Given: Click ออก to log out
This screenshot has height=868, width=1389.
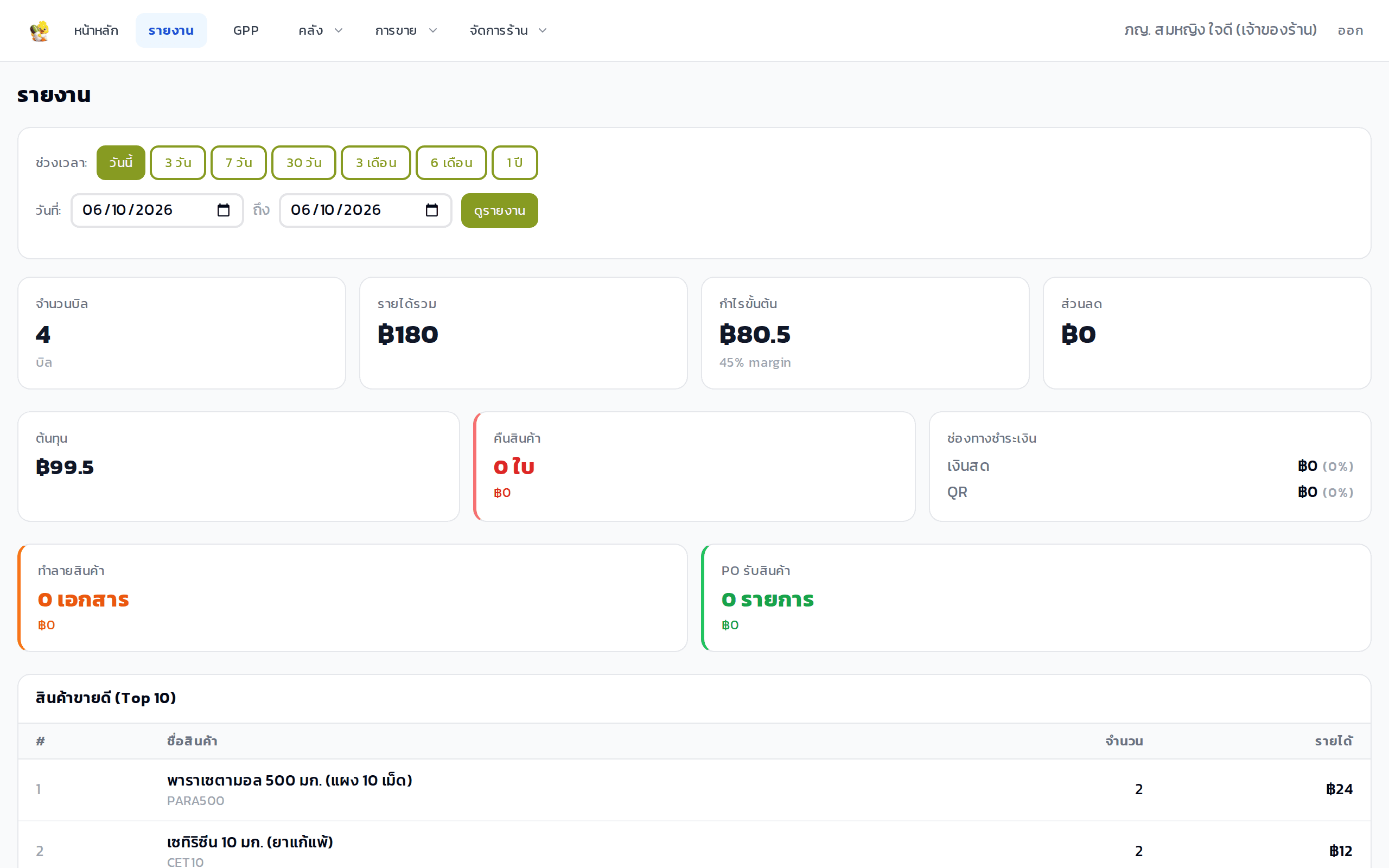Looking at the screenshot, I should click(x=1350, y=30).
